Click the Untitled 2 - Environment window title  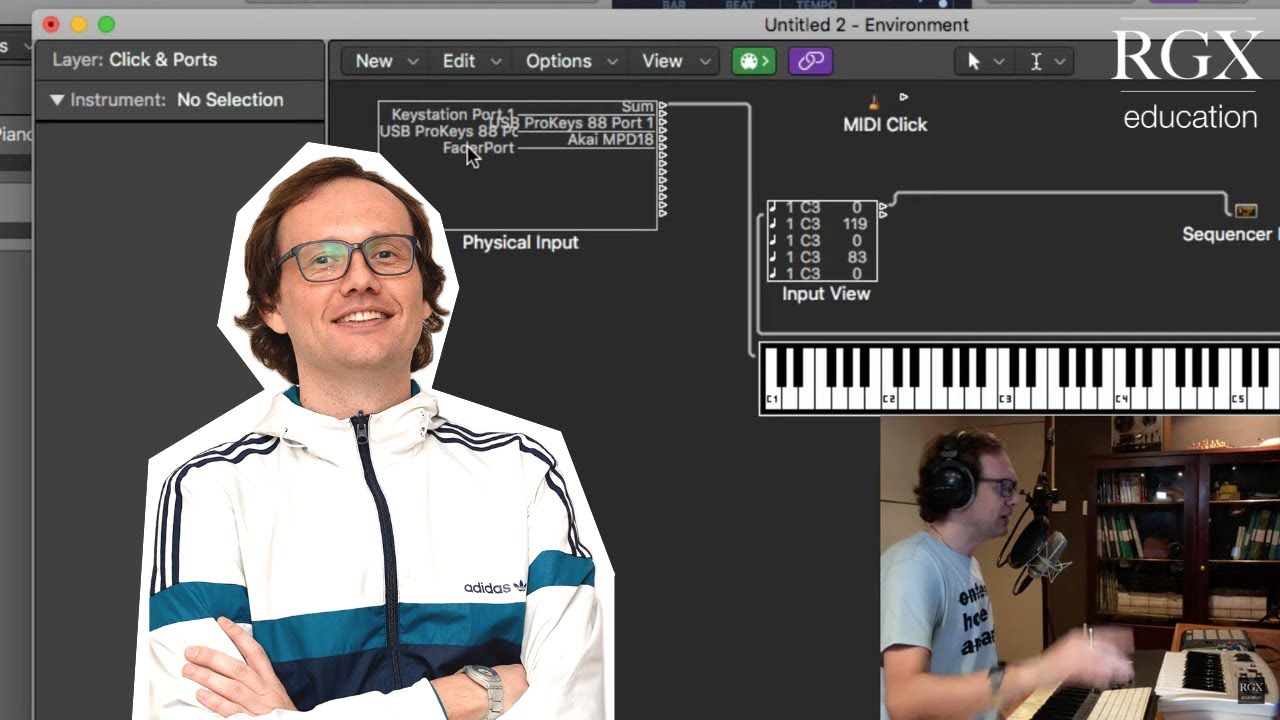click(x=866, y=25)
